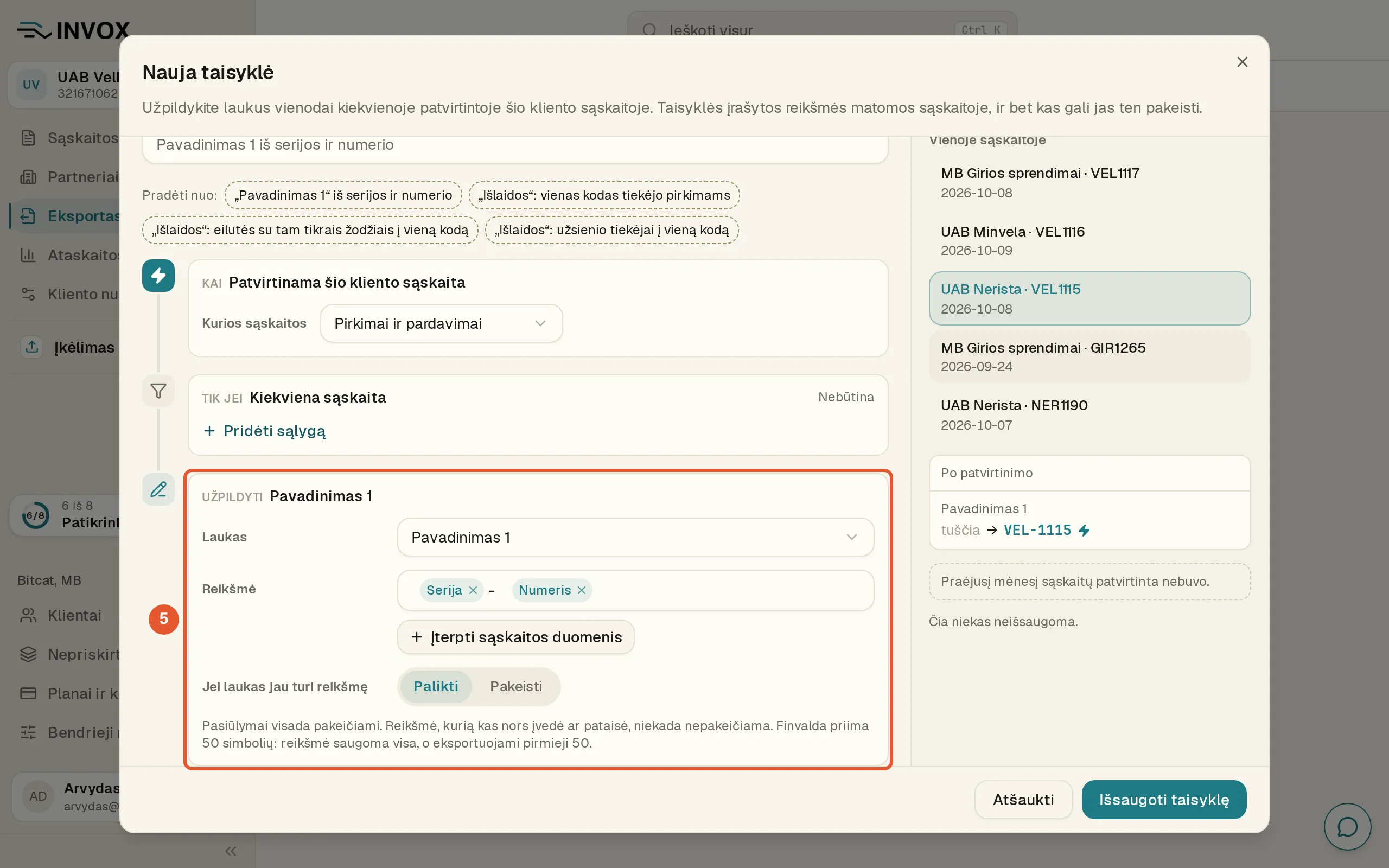Image resolution: width=1389 pixels, height=868 pixels.
Task: Choose template užsienio tiekėjai į vieną kodą
Action: 612,230
